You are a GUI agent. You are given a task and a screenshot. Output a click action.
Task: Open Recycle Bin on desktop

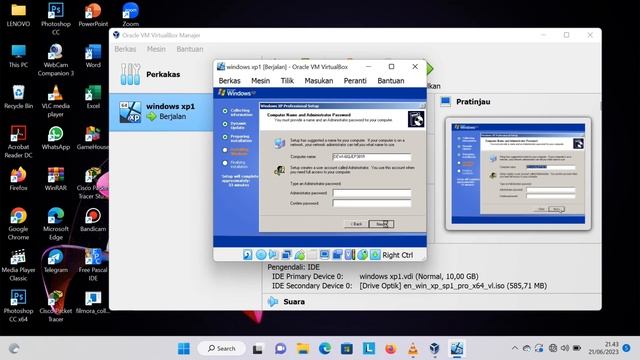click(18, 97)
